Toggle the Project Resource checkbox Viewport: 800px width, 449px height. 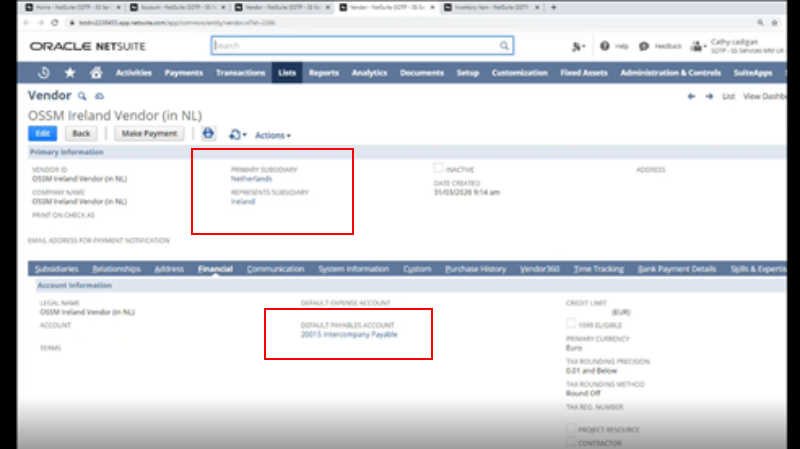point(571,428)
